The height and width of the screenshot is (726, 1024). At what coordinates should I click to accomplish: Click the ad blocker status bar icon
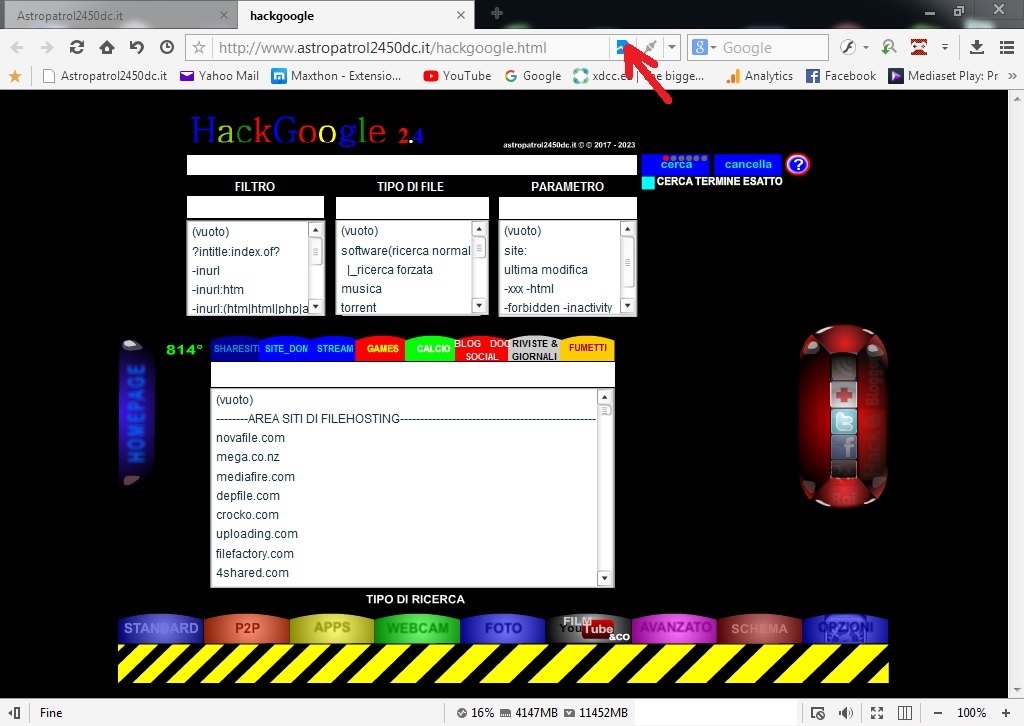coord(818,713)
